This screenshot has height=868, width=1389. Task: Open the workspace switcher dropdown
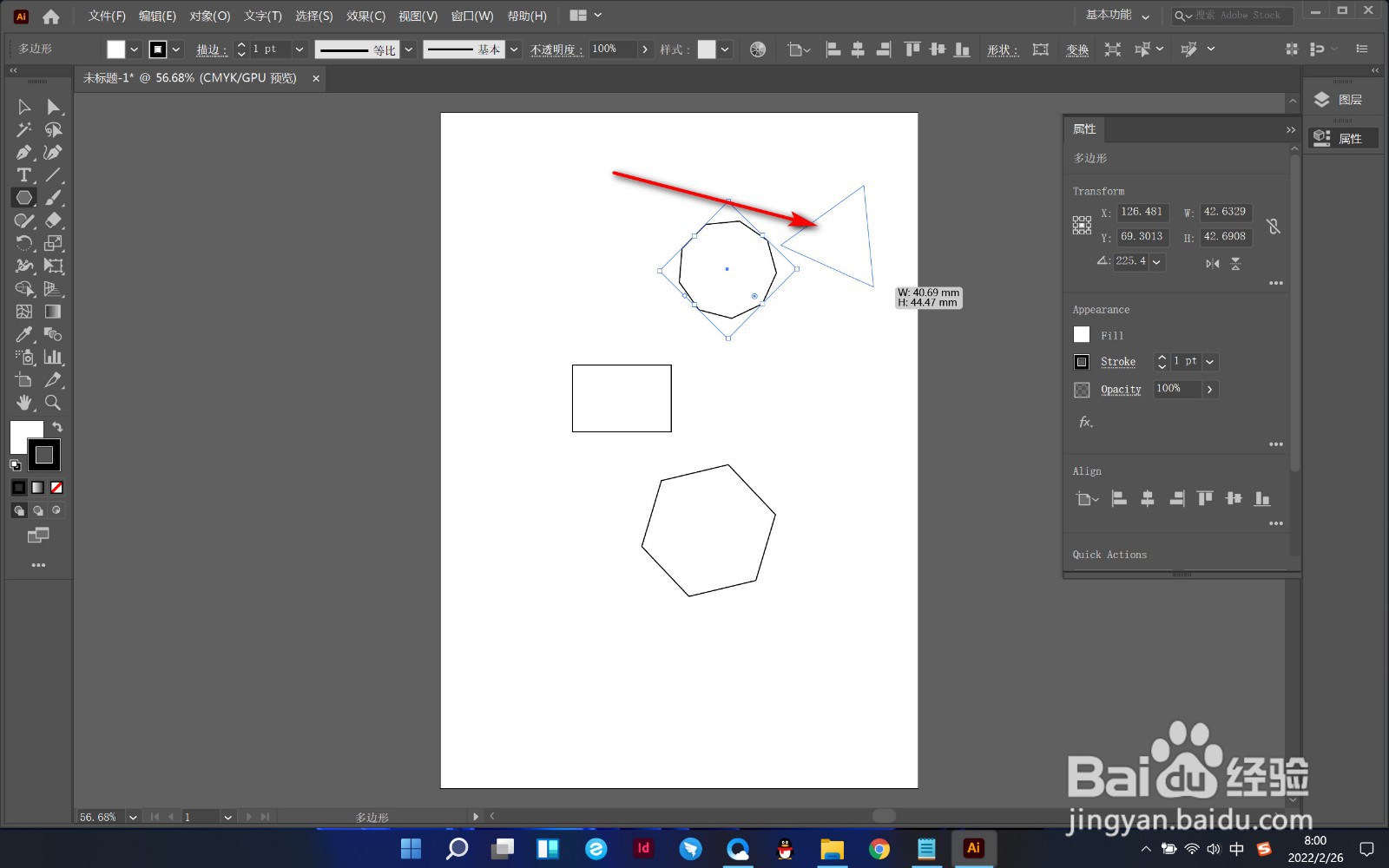pyautogui.click(x=1118, y=16)
